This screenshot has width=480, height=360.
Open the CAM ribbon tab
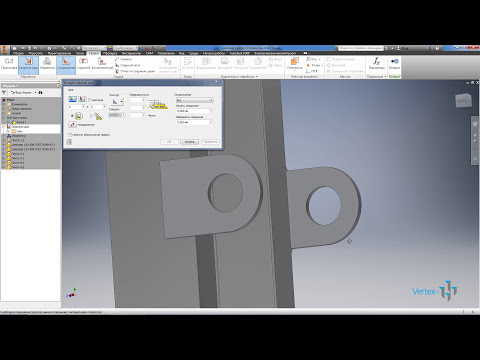tap(149, 53)
